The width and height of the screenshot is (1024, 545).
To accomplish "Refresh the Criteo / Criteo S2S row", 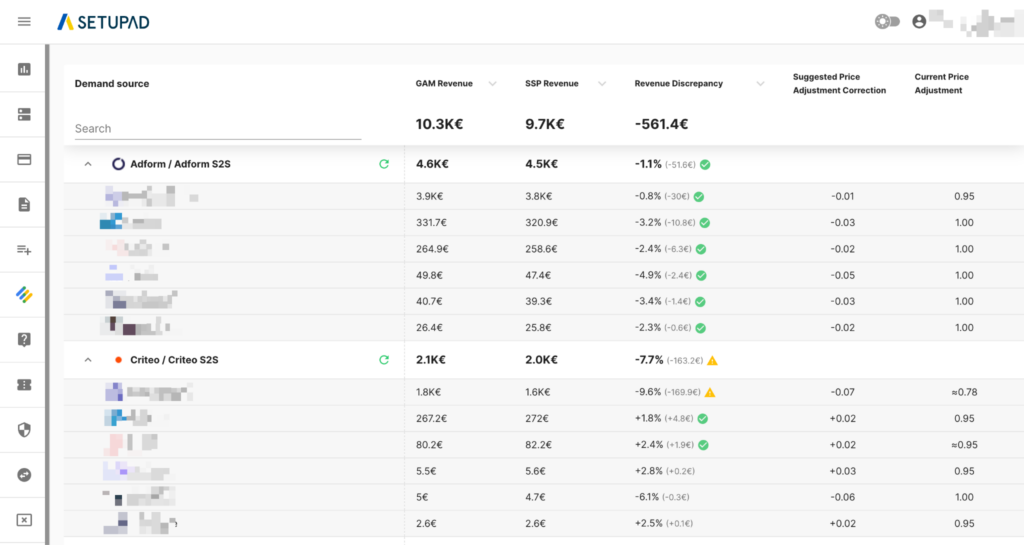I will tap(384, 360).
